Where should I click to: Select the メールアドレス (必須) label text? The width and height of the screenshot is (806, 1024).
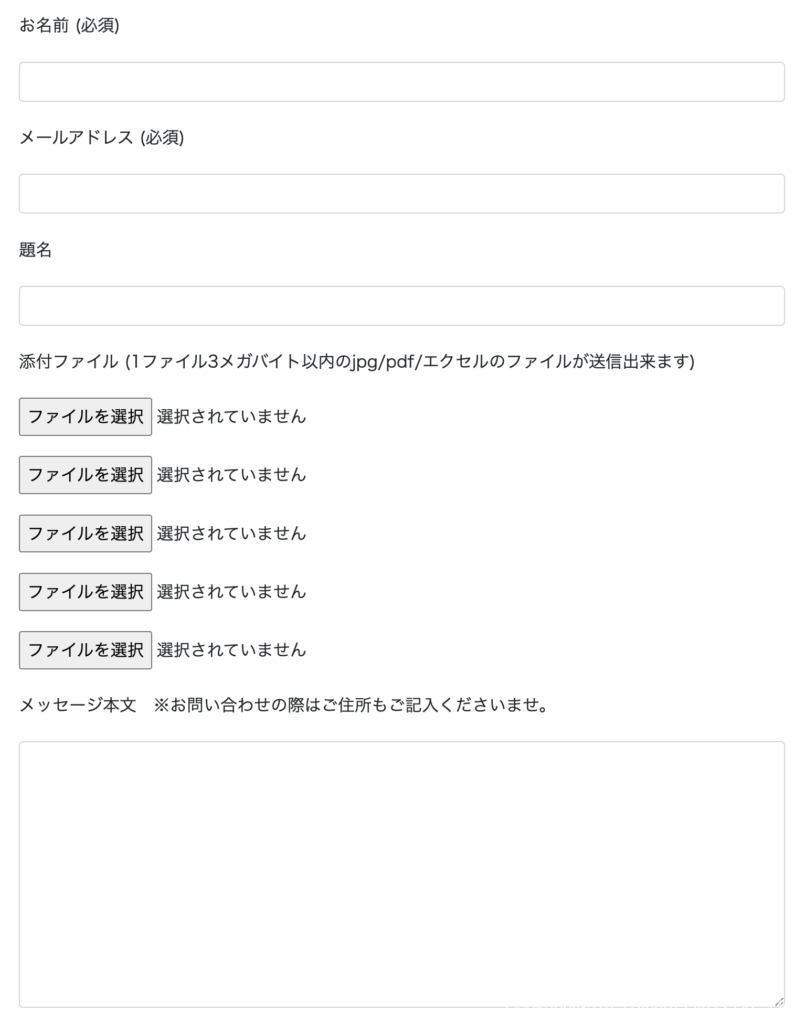101,138
